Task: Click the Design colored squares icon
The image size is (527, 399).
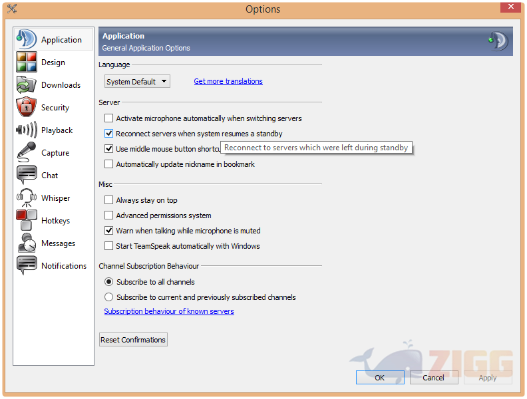Action: click(26, 62)
